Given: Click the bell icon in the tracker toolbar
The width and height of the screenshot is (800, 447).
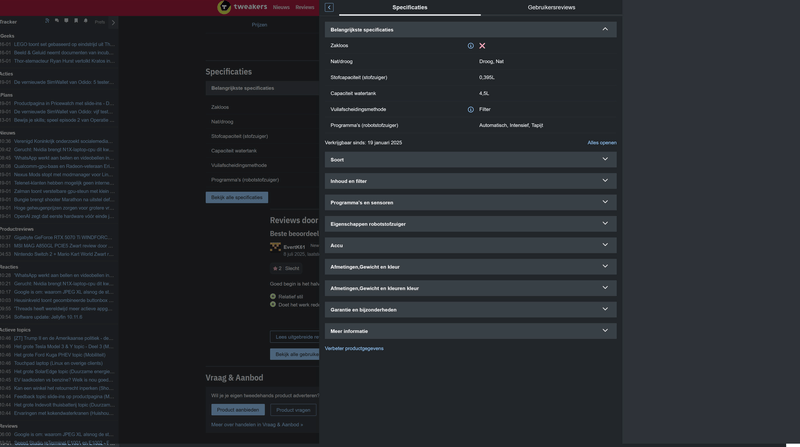Looking at the screenshot, I should [x=86, y=21].
